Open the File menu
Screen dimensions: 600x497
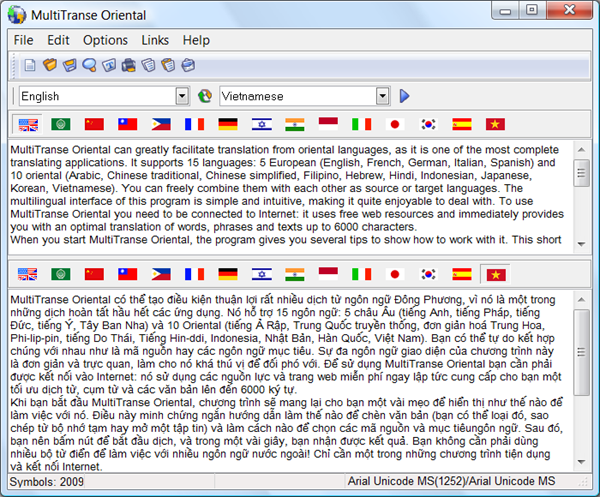(24, 40)
